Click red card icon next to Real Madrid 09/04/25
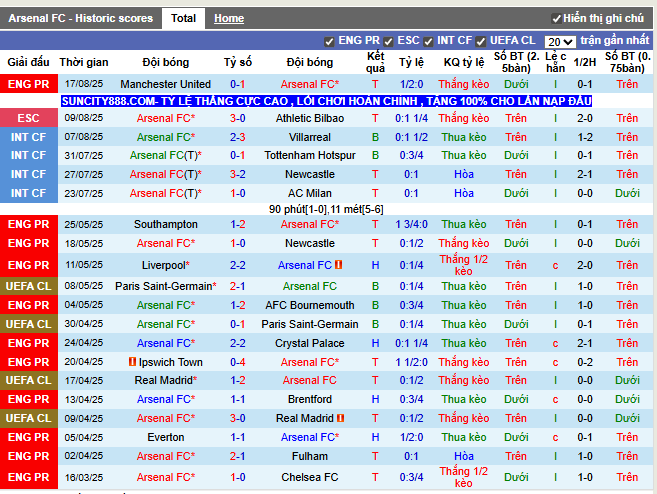 pos(341,418)
